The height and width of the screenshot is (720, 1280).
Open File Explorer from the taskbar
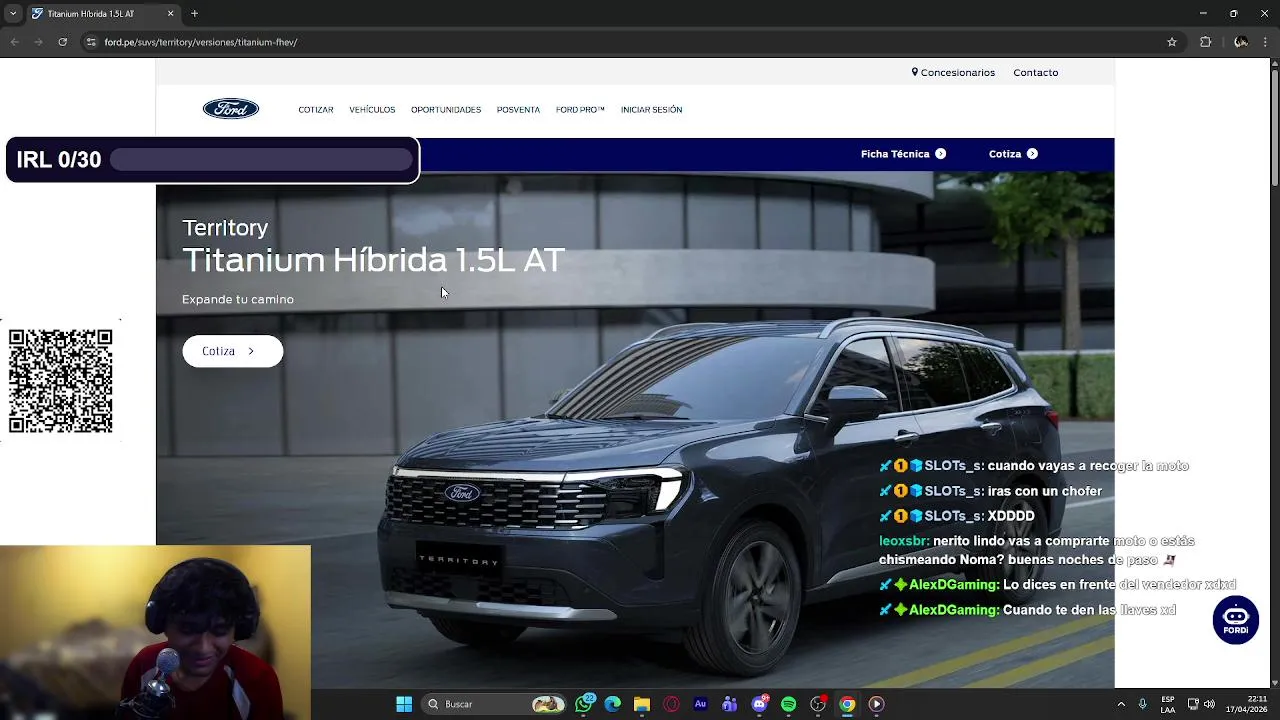[x=642, y=704]
